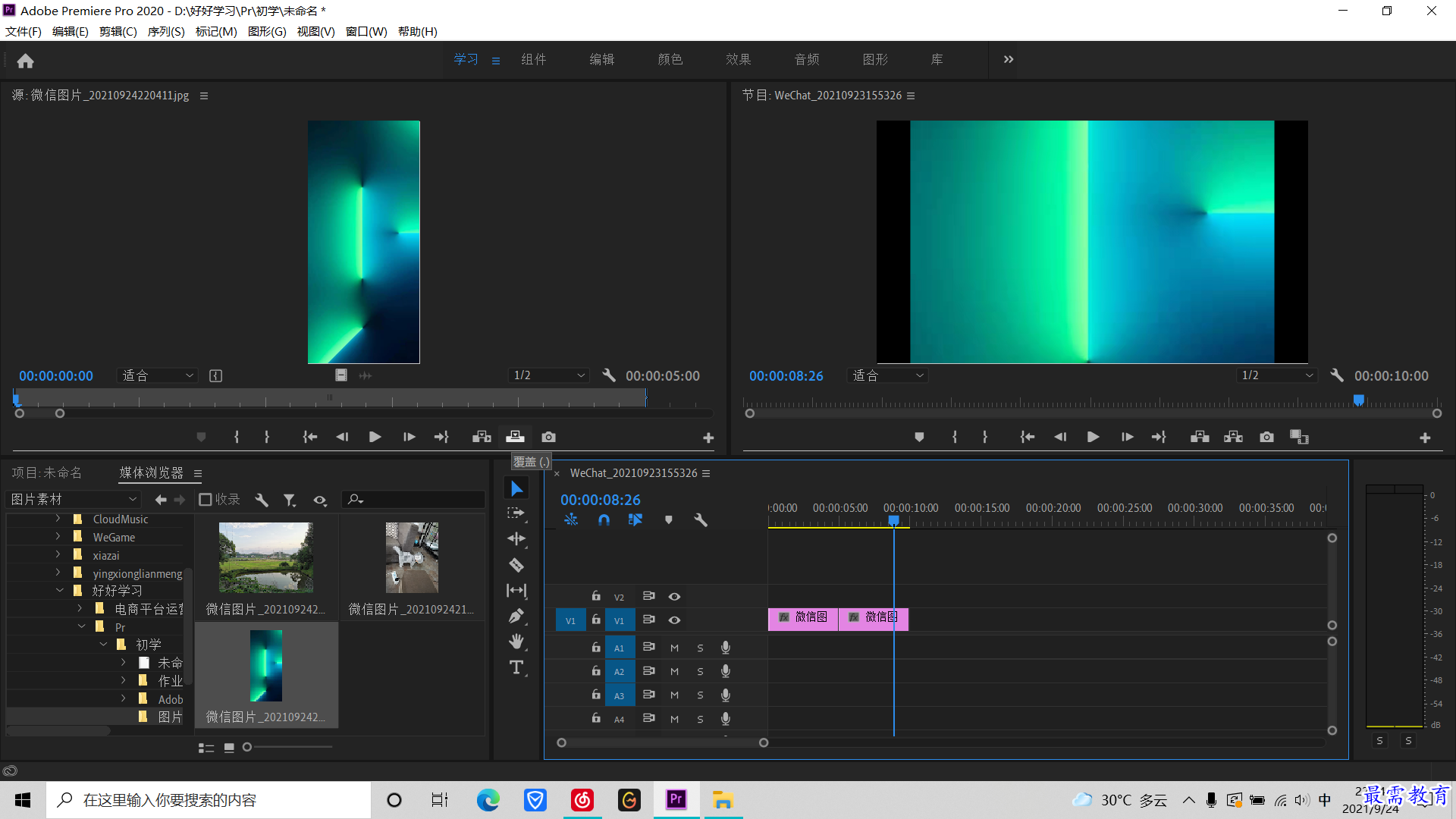
Task: Open the 窗口(W) menu
Action: (x=366, y=32)
